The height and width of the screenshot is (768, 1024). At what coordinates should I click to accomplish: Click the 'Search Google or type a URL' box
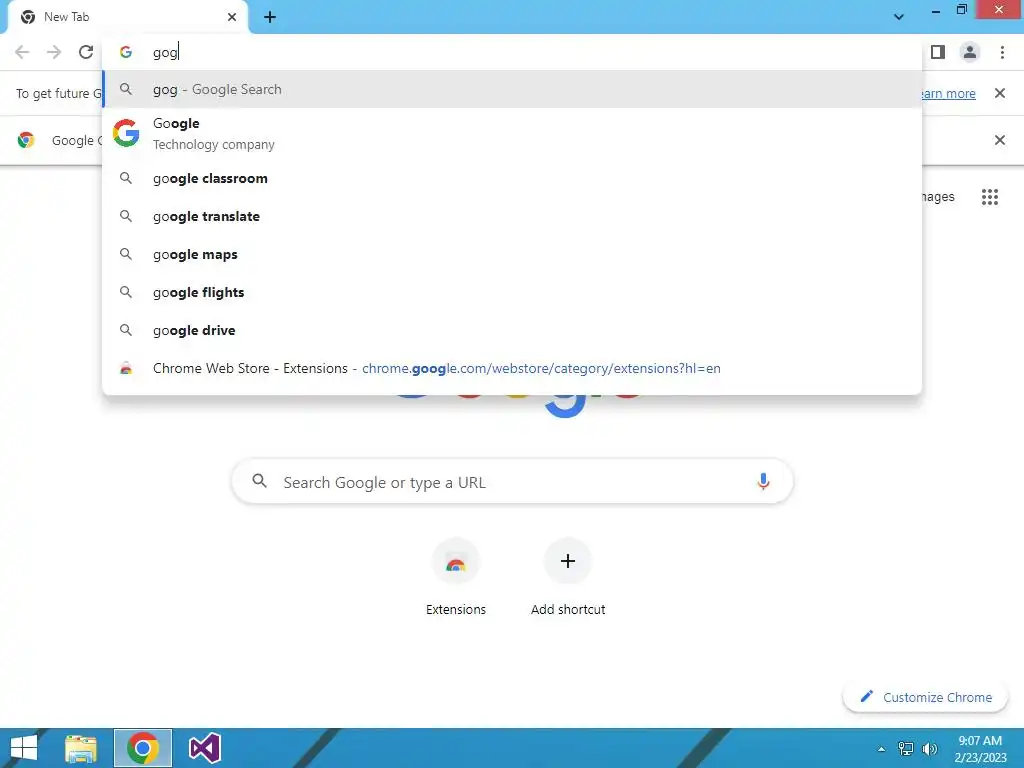pos(513,482)
